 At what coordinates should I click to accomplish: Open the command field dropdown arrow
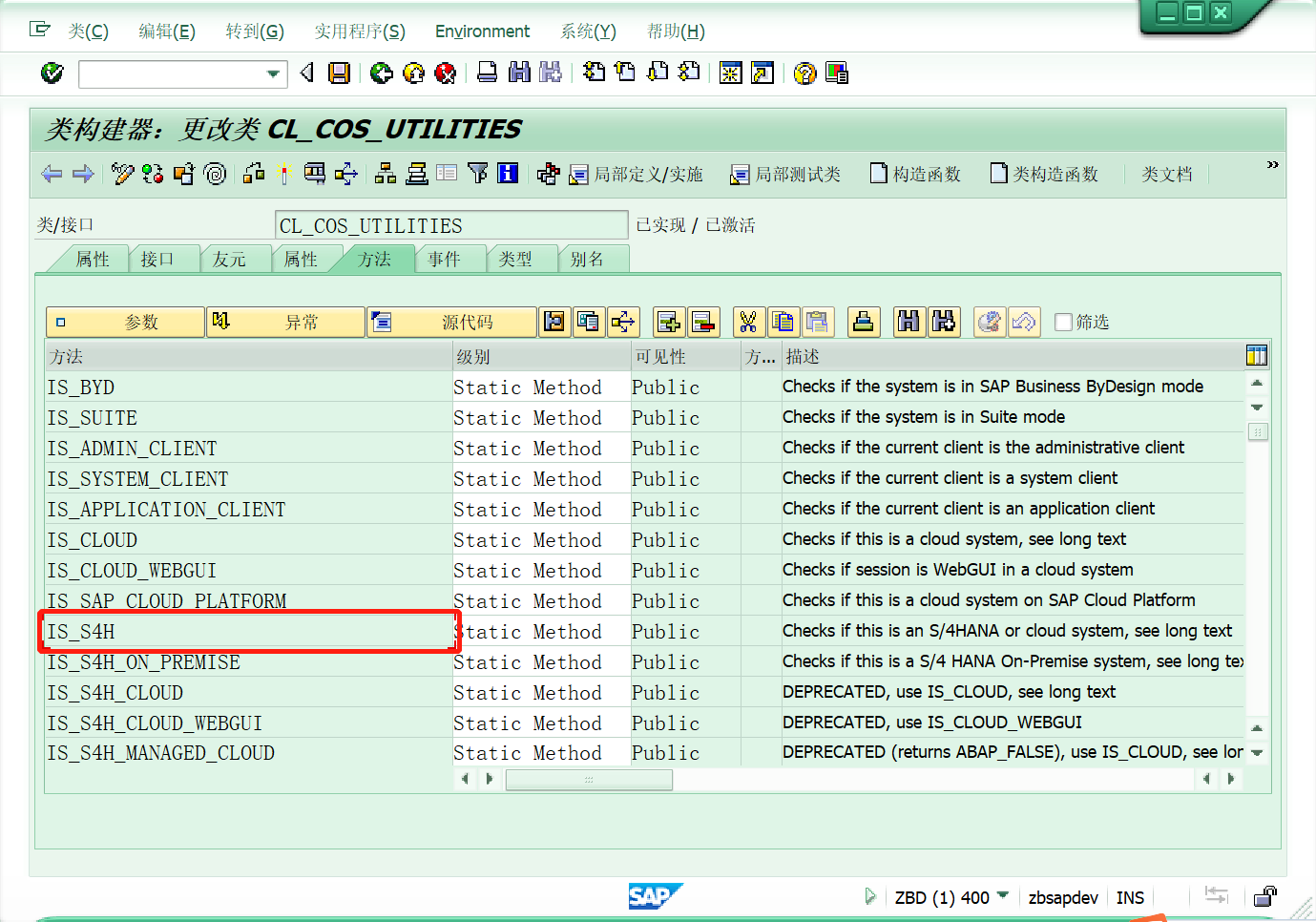point(273,73)
